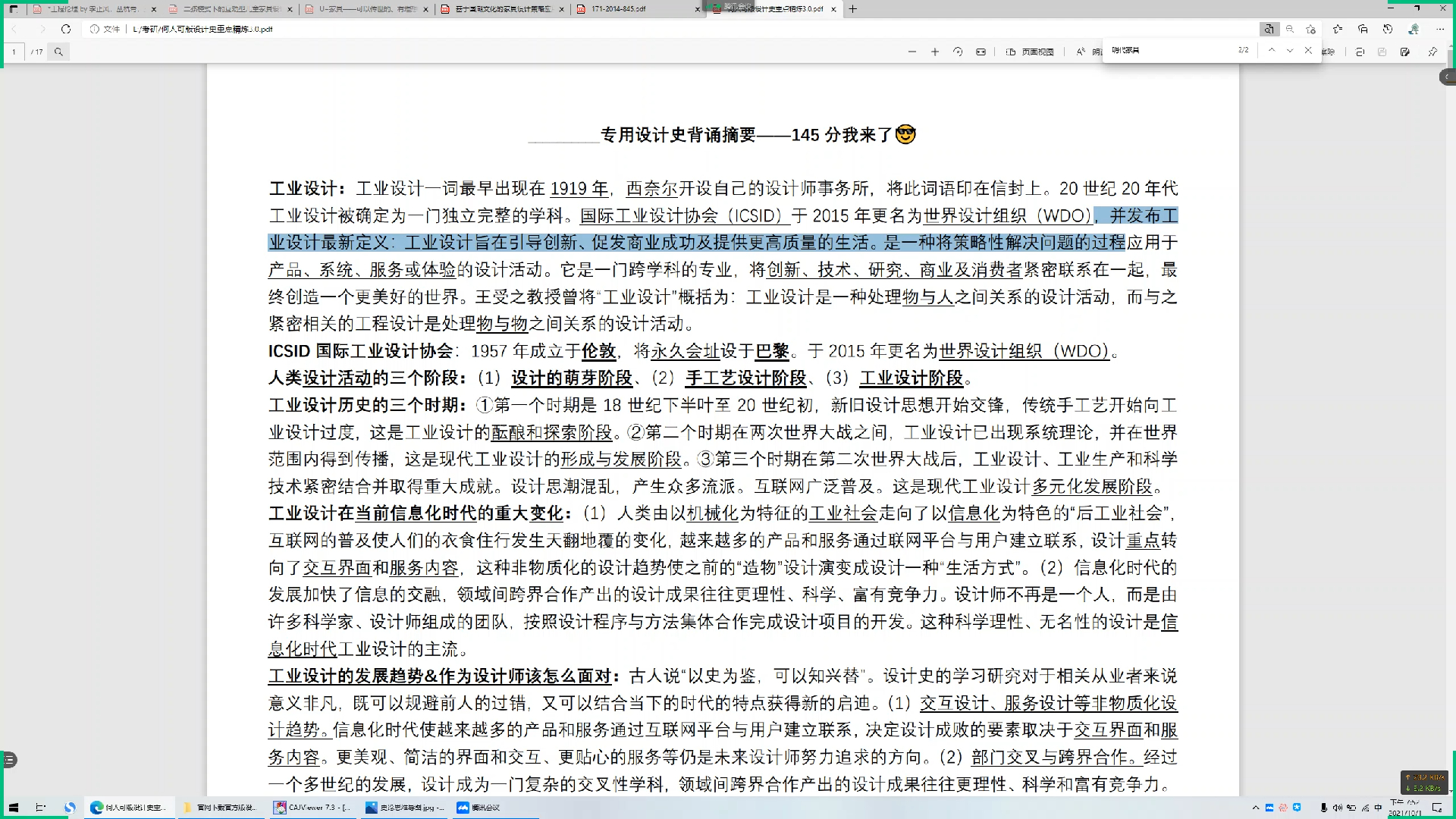Click the fit-to-width icon
This screenshot has height=819, width=1456.
(981, 52)
